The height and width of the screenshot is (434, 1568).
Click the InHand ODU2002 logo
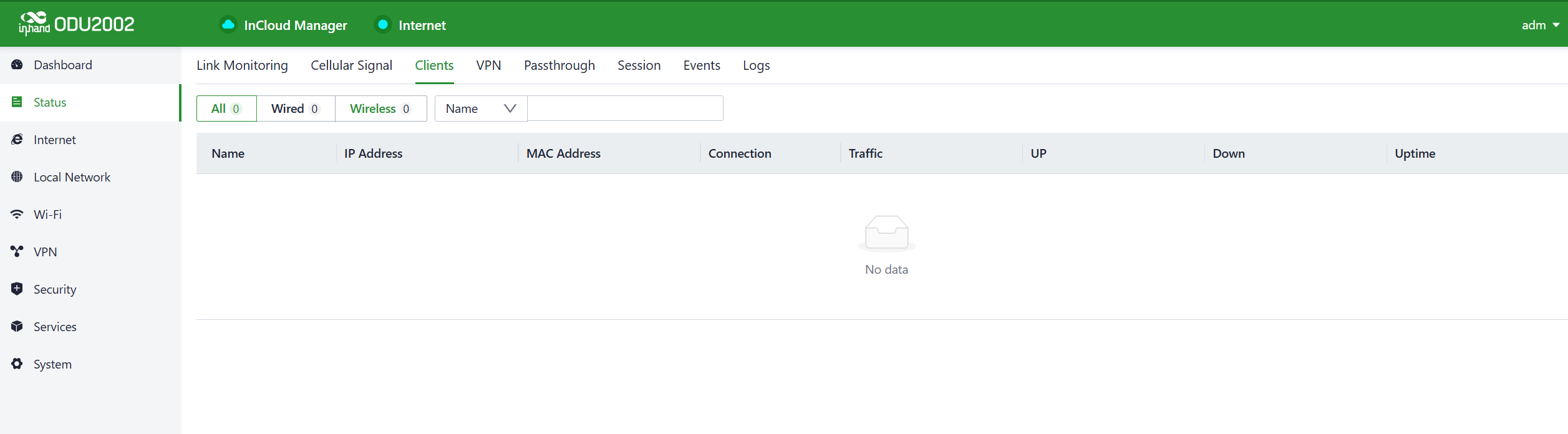coord(77,24)
